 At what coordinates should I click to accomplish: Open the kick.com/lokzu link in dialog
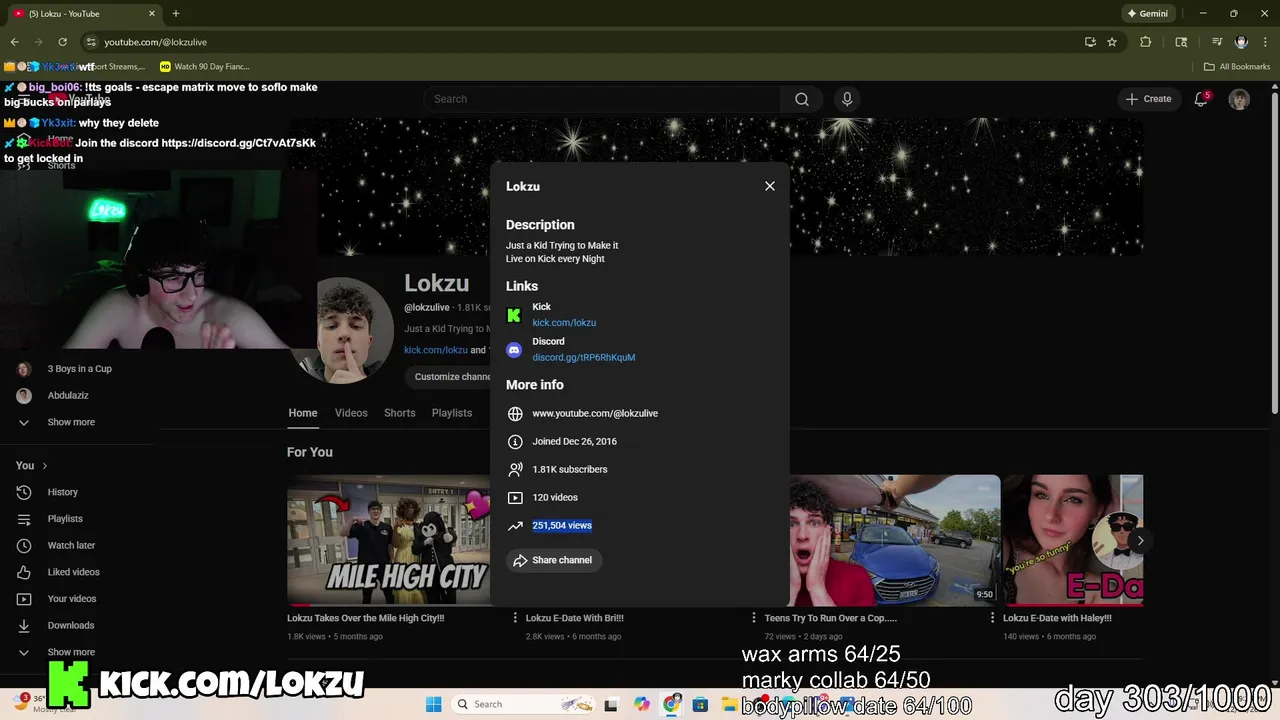(564, 323)
